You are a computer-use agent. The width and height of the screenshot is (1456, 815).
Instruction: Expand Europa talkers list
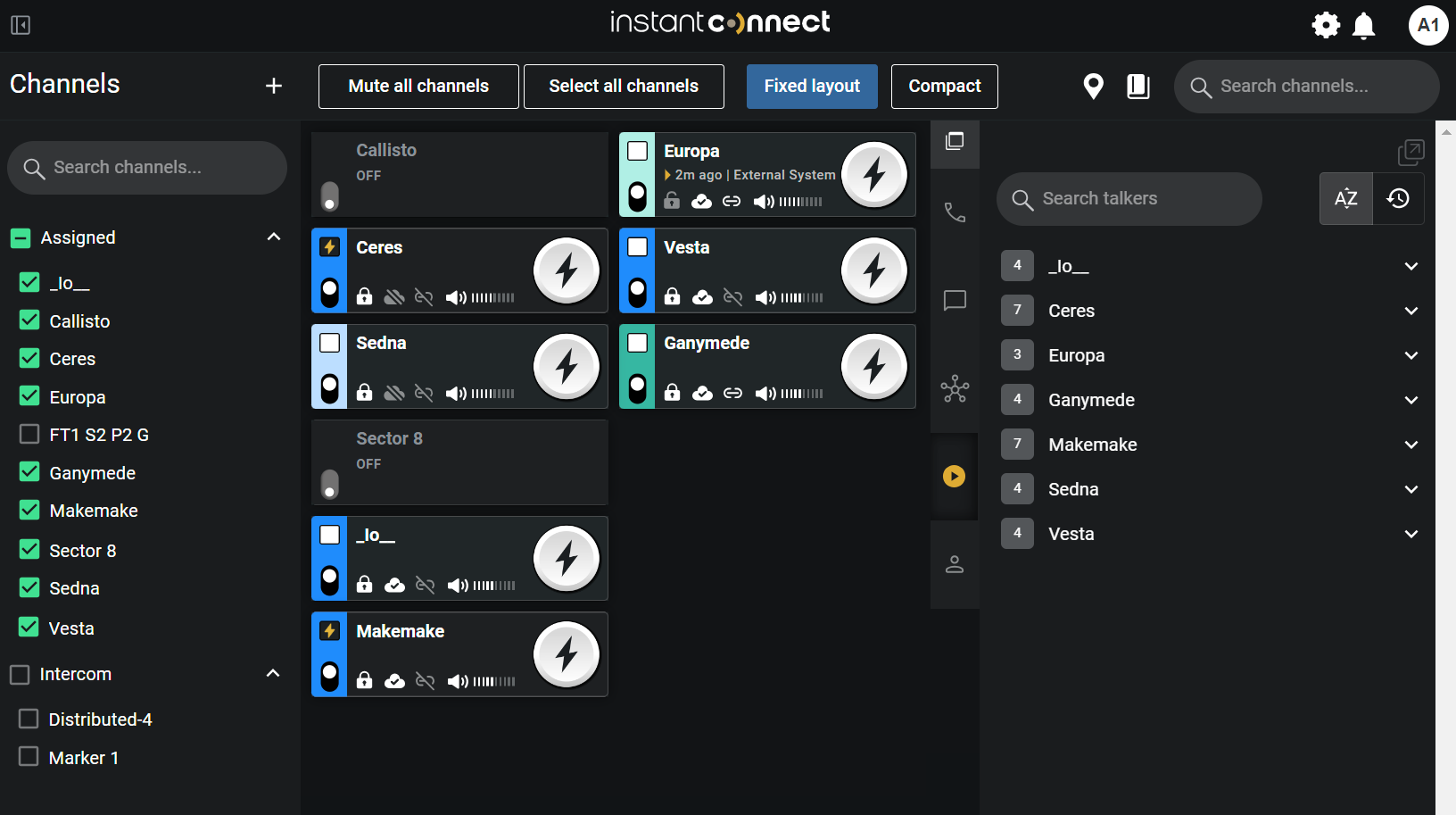(x=1411, y=355)
